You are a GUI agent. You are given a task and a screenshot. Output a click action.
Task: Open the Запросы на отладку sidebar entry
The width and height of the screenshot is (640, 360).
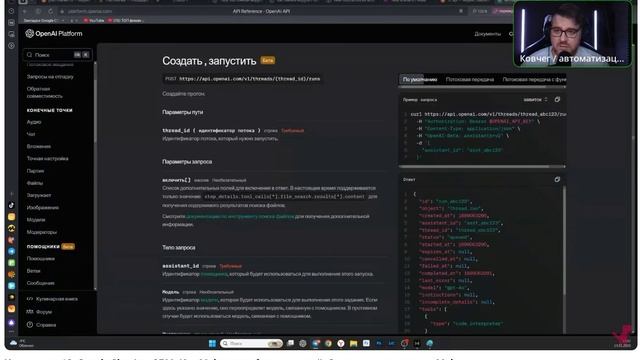click(50, 76)
